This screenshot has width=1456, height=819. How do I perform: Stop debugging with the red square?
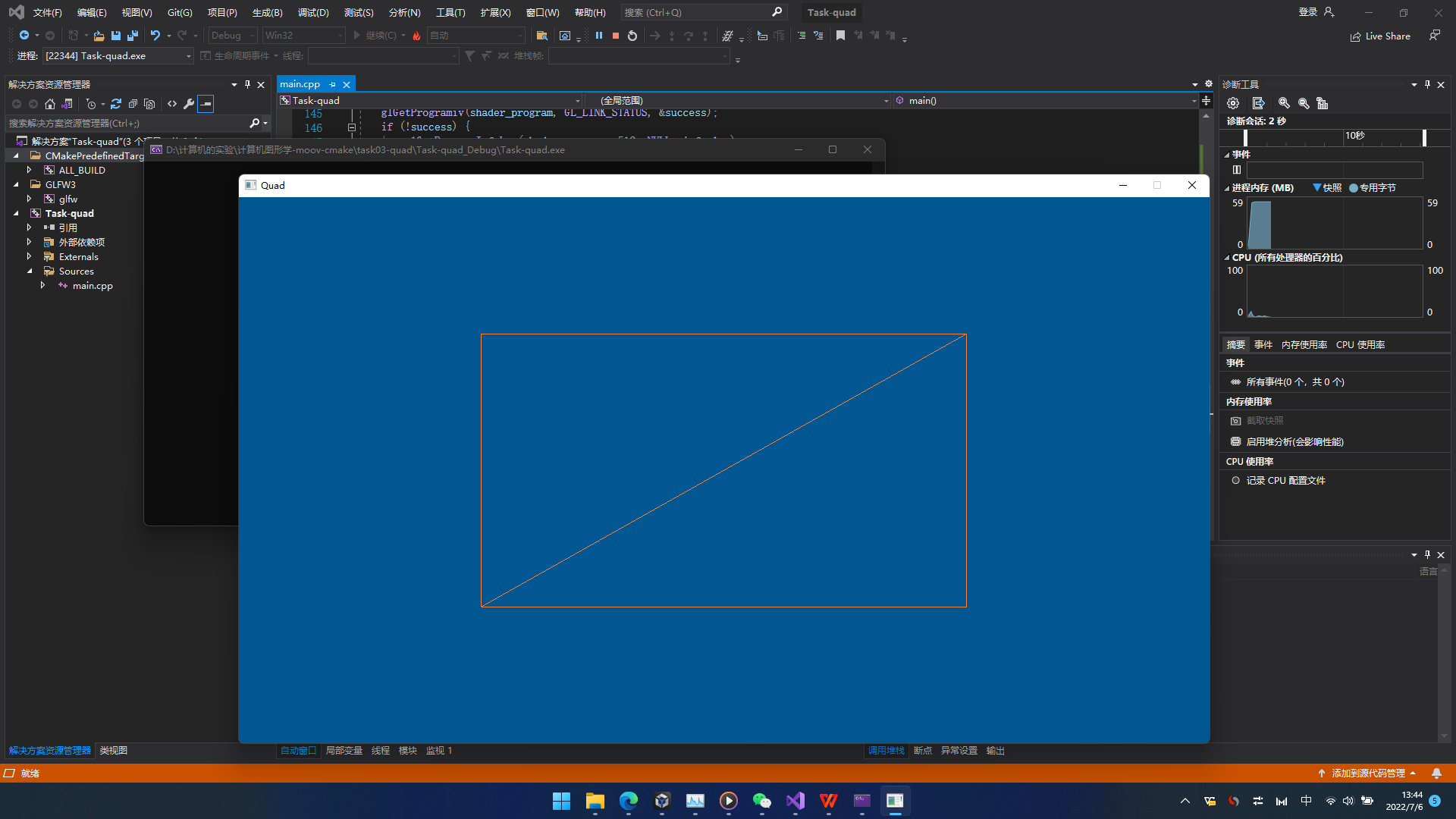tap(616, 36)
